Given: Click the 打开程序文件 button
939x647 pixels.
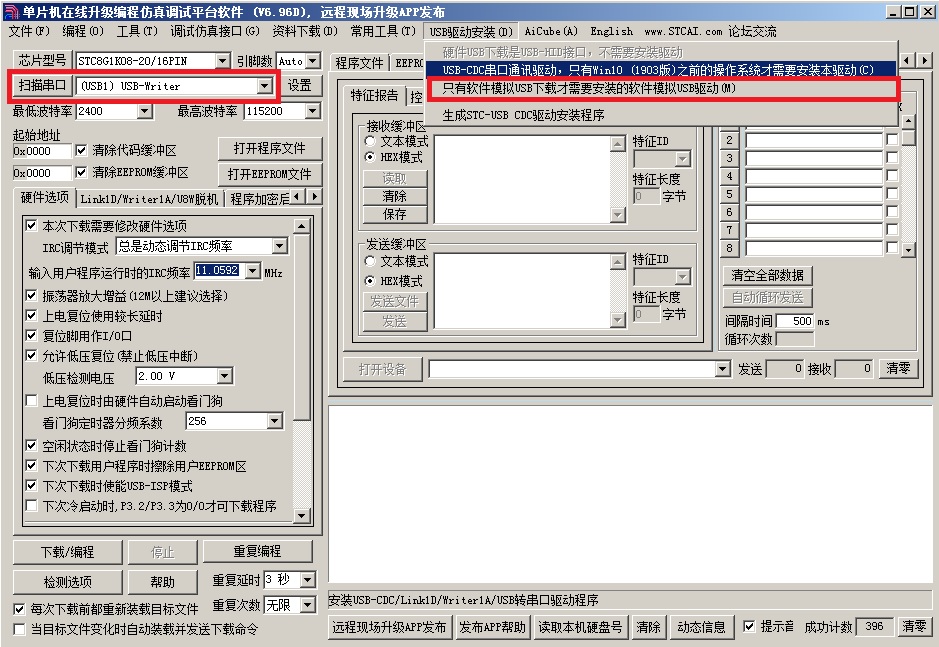Looking at the screenshot, I should click(x=270, y=148).
